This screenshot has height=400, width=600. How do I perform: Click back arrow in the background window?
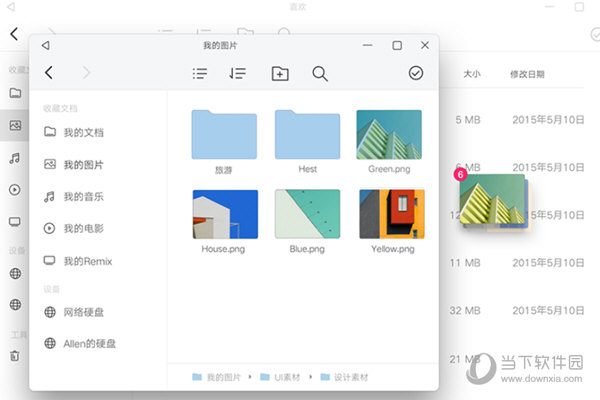(x=14, y=34)
